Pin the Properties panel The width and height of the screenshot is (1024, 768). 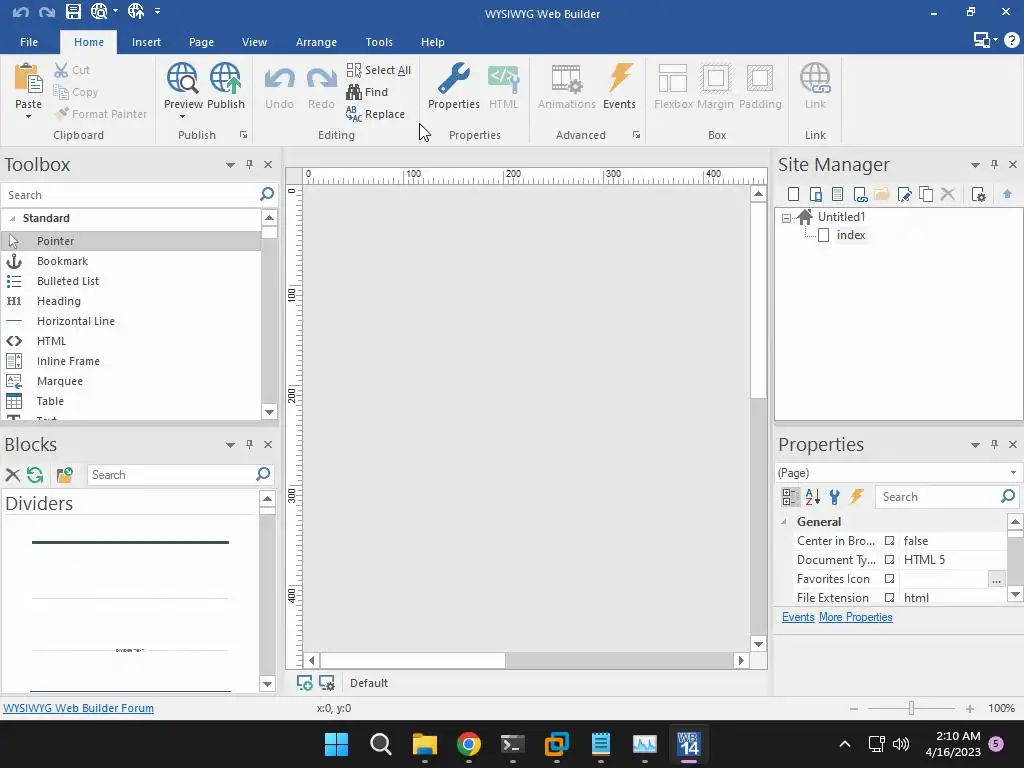tap(994, 444)
